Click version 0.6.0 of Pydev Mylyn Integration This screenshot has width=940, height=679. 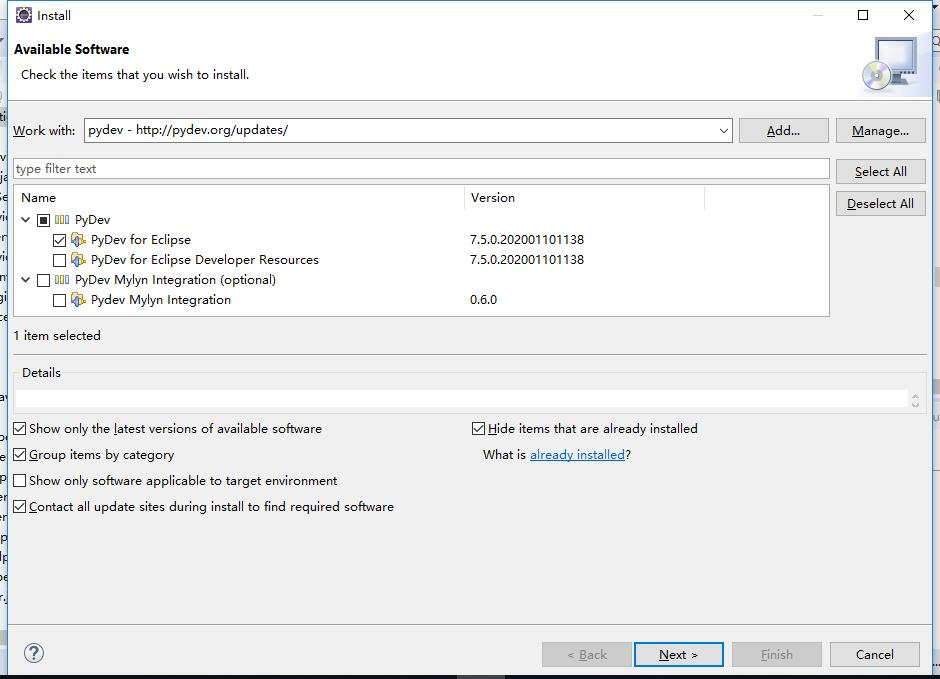pyautogui.click(x=484, y=300)
